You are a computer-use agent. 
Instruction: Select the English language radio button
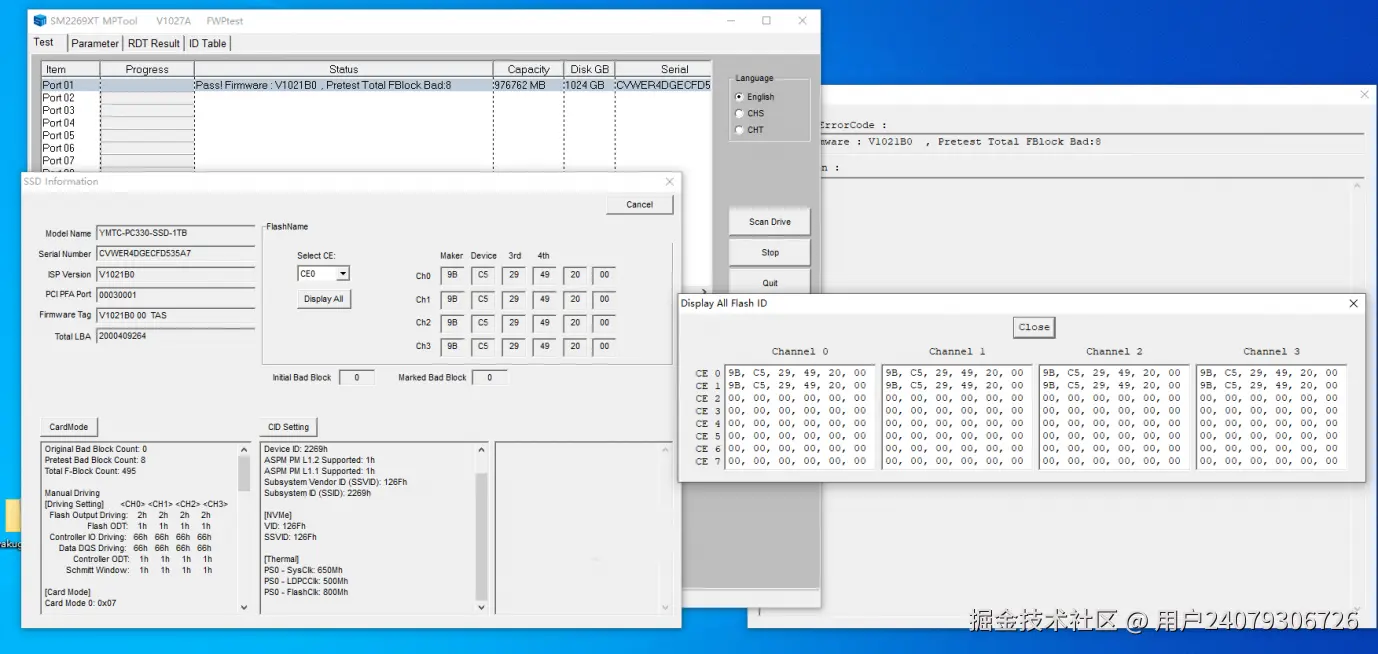(739, 97)
